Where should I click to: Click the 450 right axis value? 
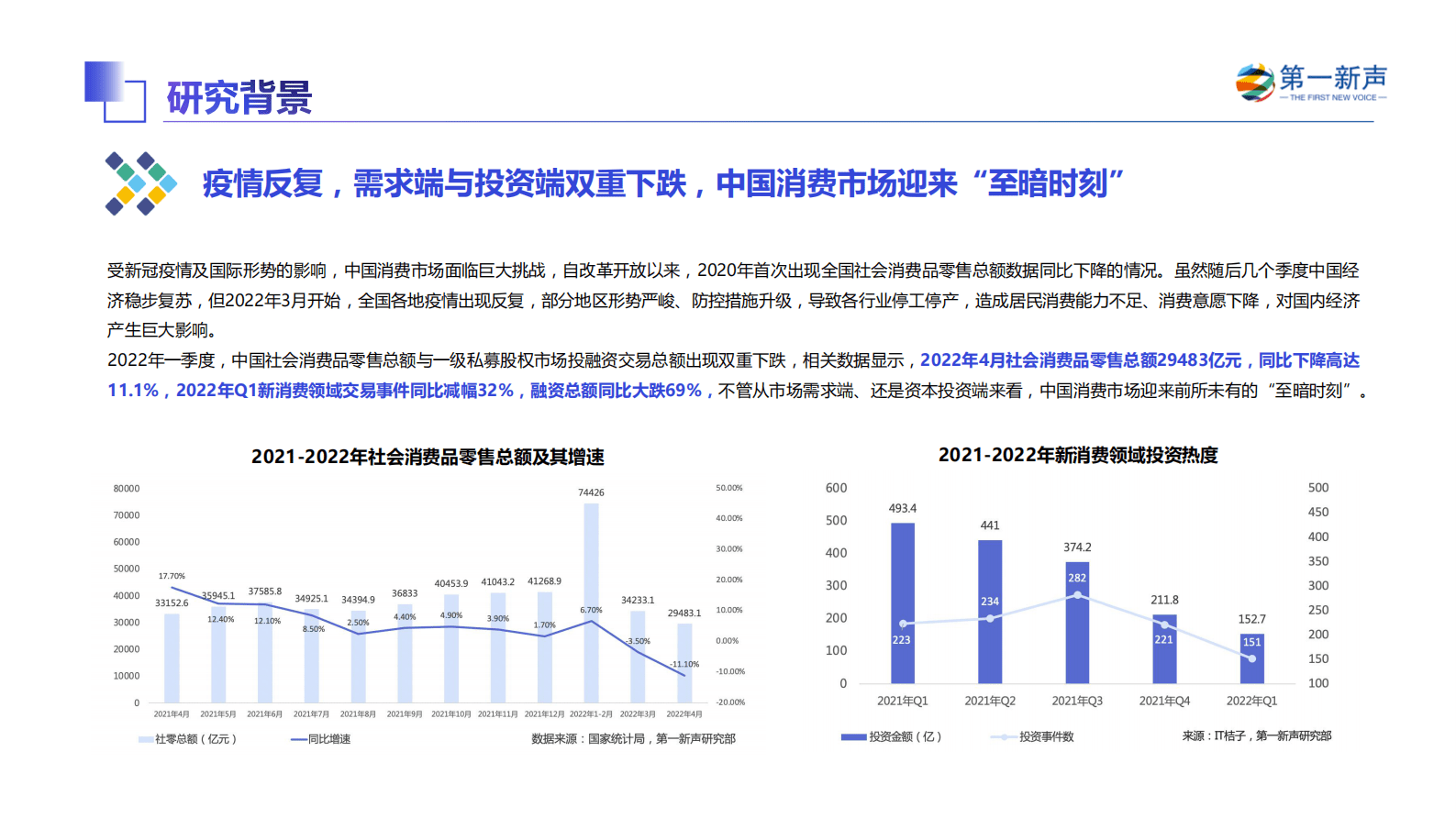[1318, 513]
